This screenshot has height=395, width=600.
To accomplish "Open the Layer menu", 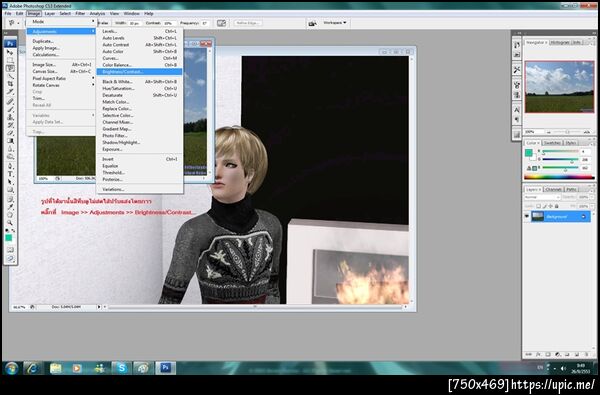I will 50,13.
